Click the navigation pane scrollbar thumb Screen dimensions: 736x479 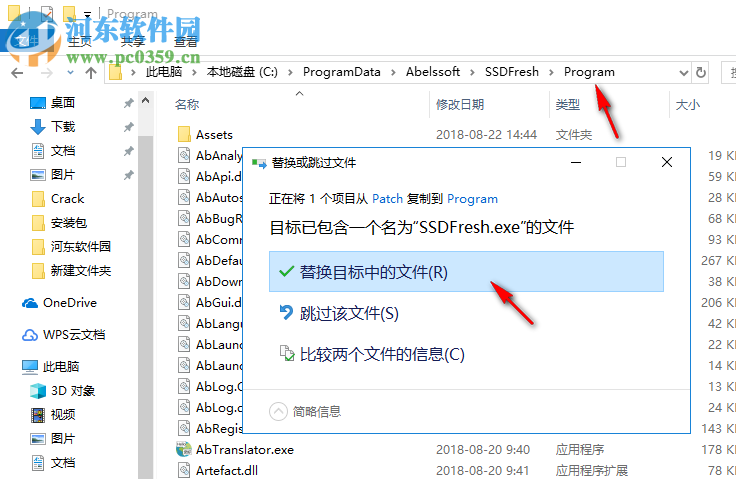(x=146, y=308)
